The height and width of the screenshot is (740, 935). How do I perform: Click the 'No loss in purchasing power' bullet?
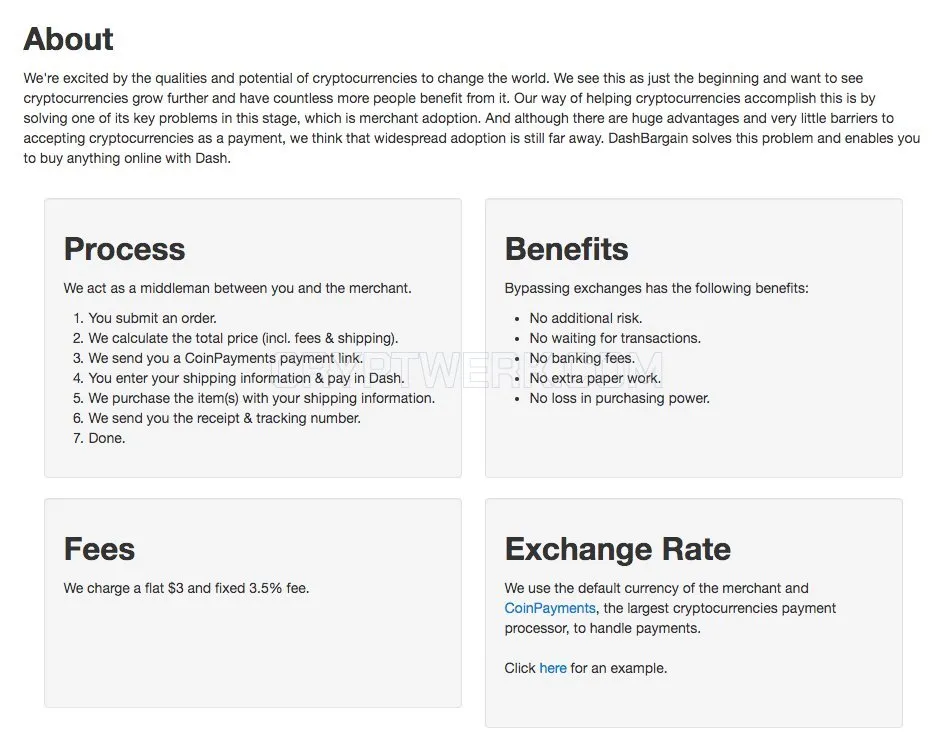pyautogui.click(x=620, y=398)
